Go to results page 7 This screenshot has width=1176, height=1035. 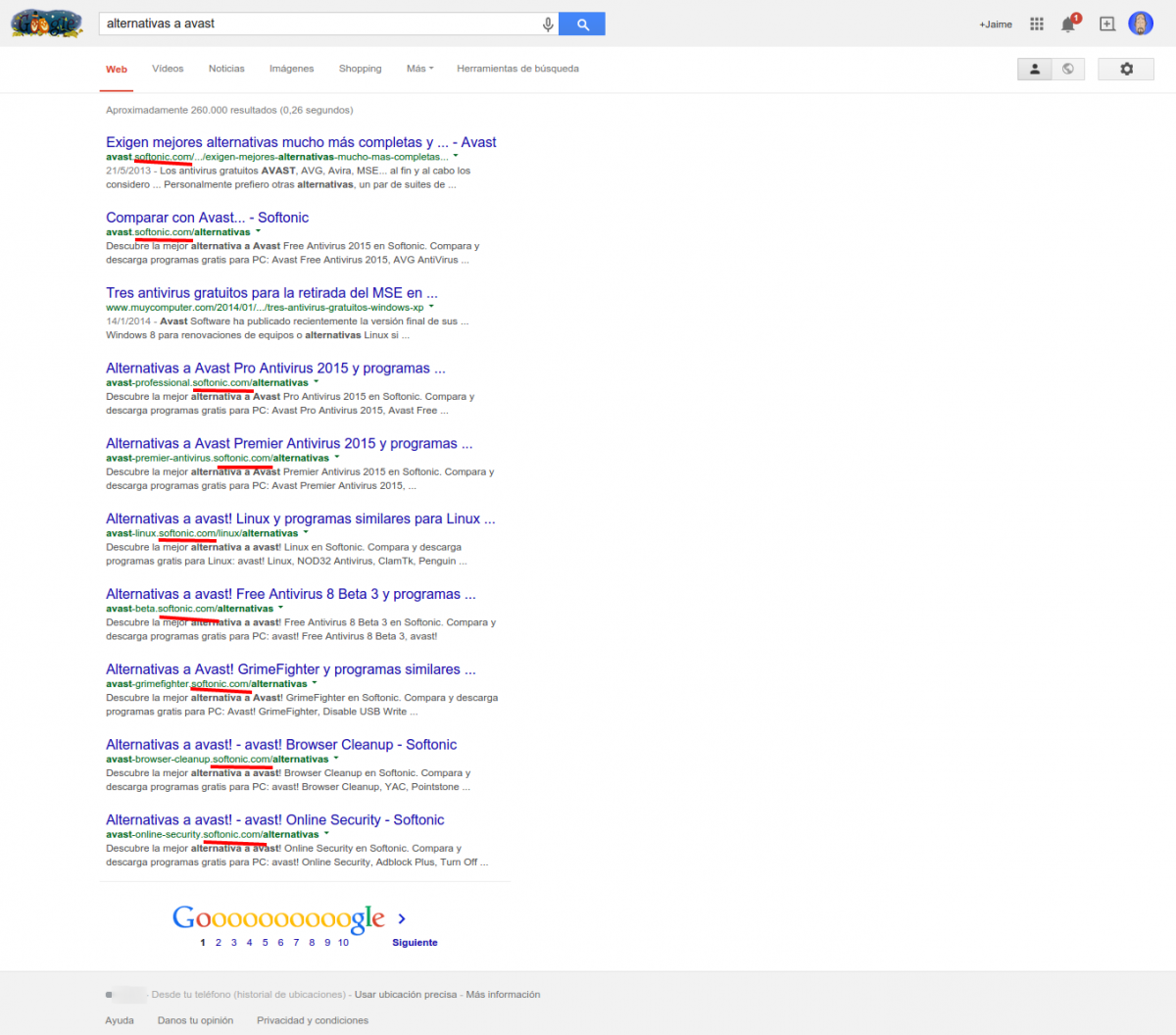point(296,943)
